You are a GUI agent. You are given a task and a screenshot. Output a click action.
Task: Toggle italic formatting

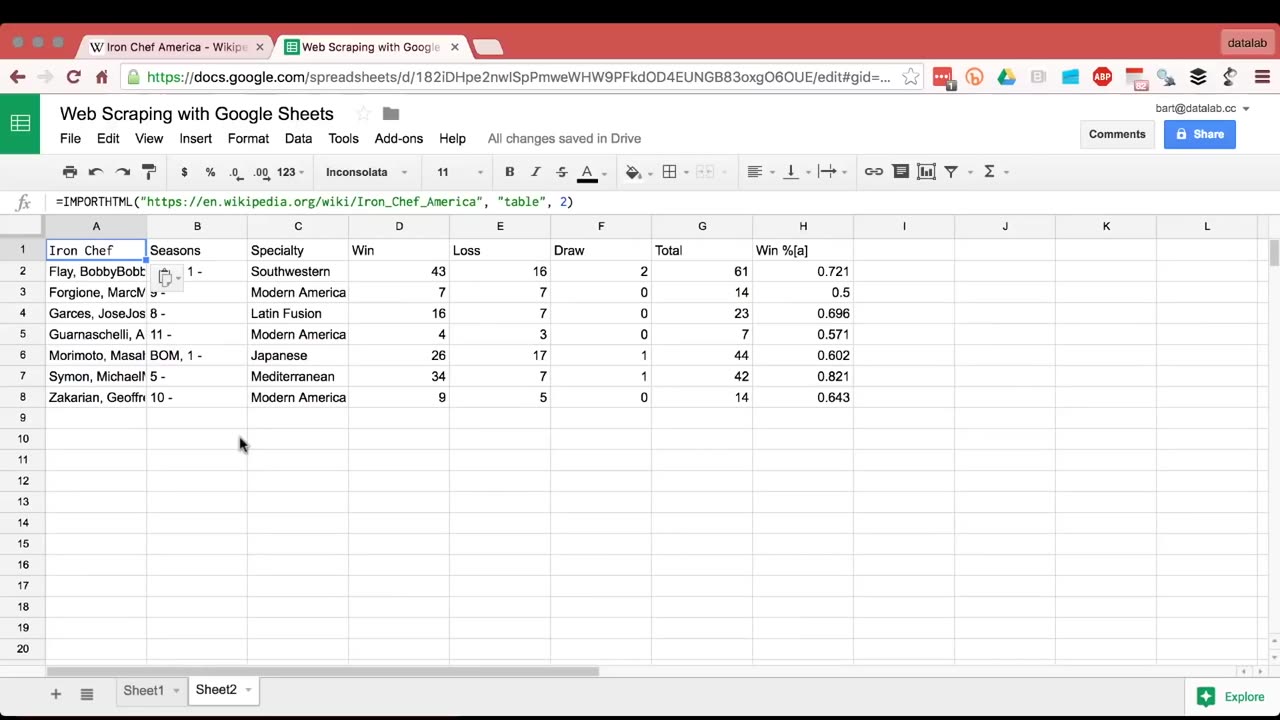pos(535,172)
